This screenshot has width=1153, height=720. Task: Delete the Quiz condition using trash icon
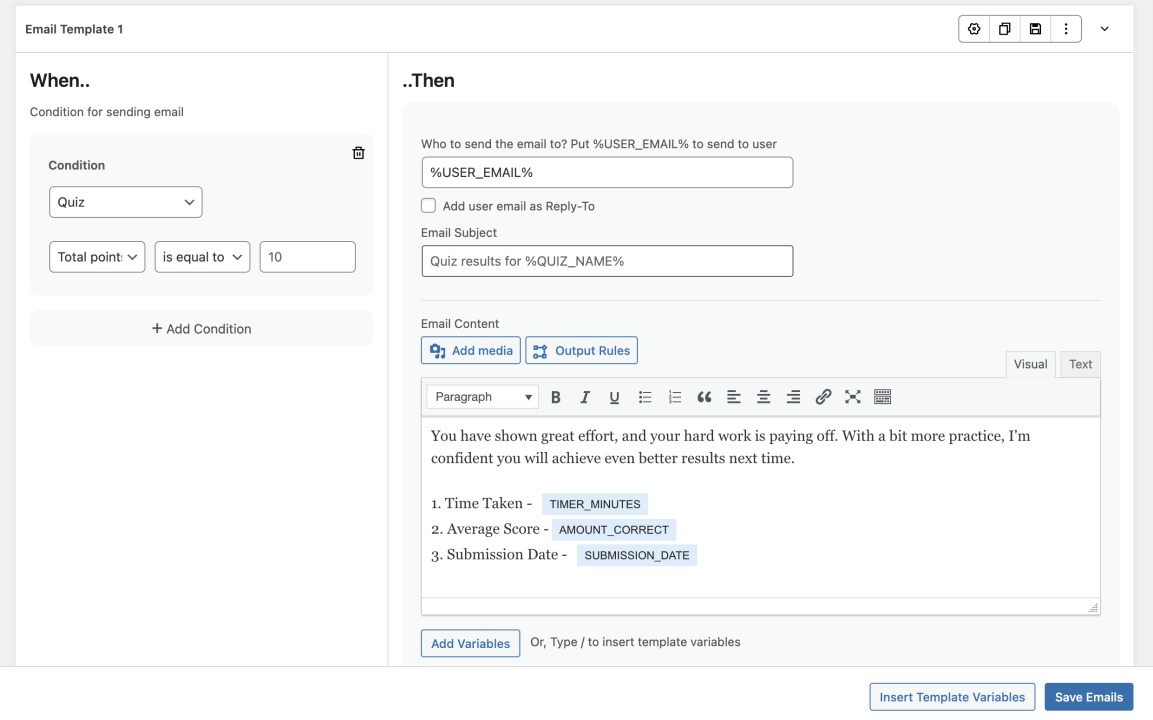click(358, 153)
